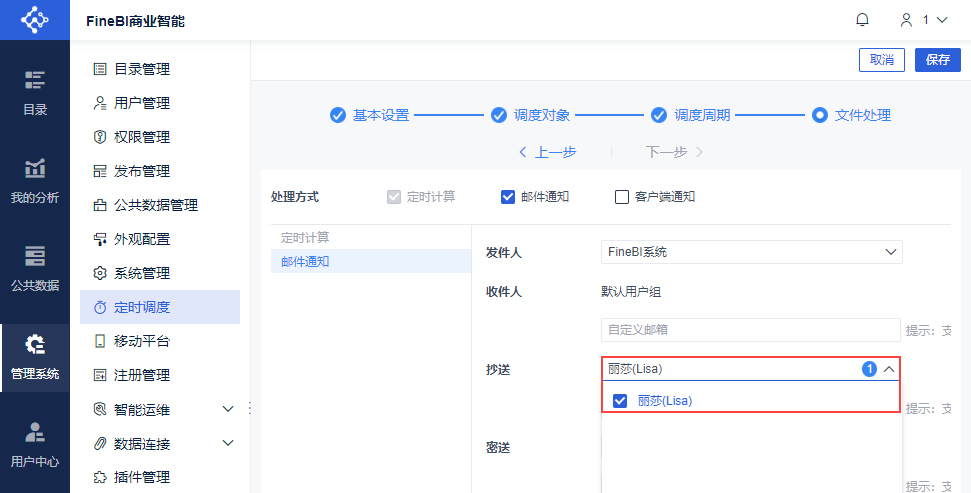Click the 用户管理 person icon
The width and height of the screenshot is (971, 493).
[100, 103]
